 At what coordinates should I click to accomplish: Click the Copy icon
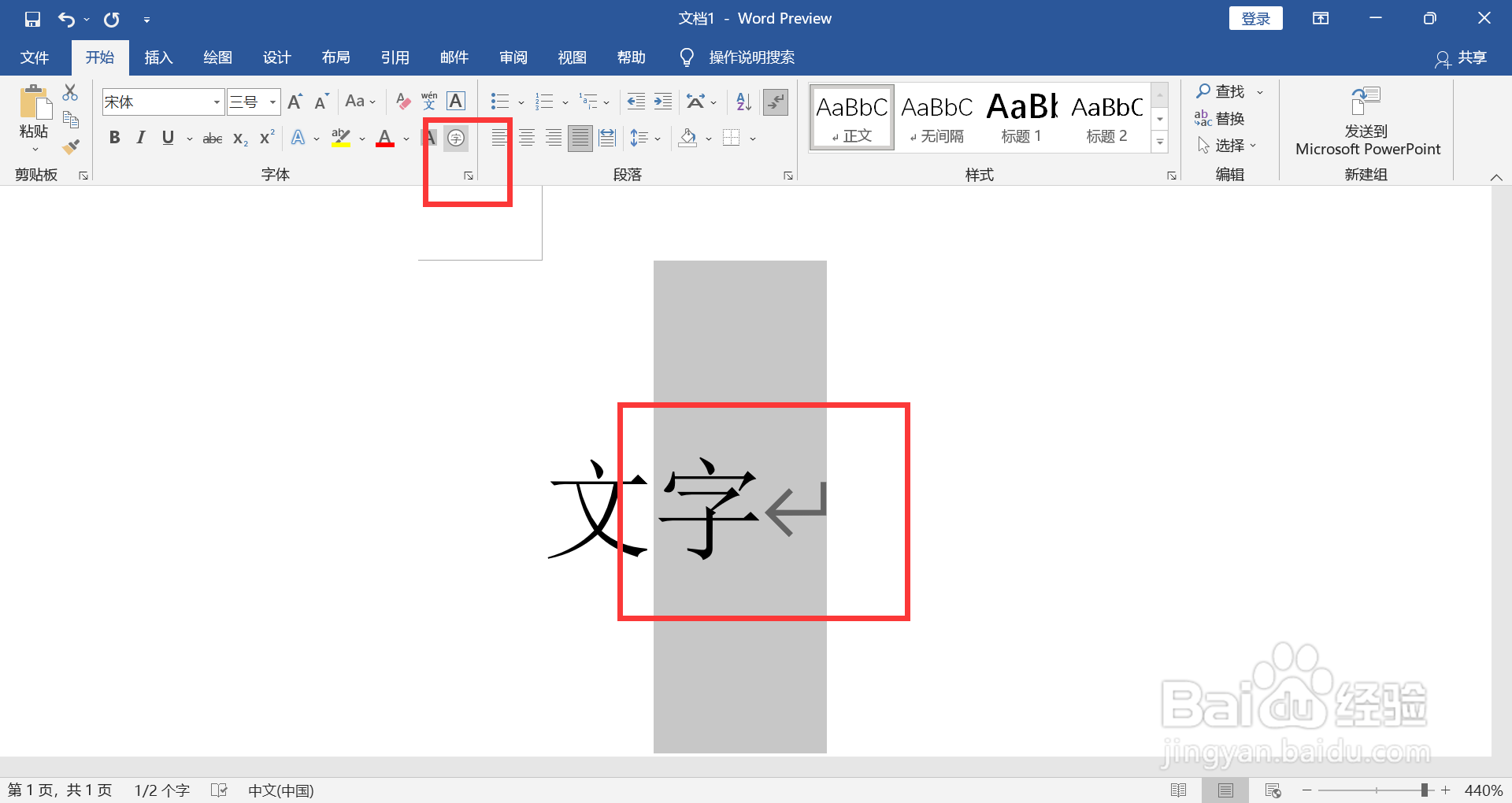[x=70, y=120]
